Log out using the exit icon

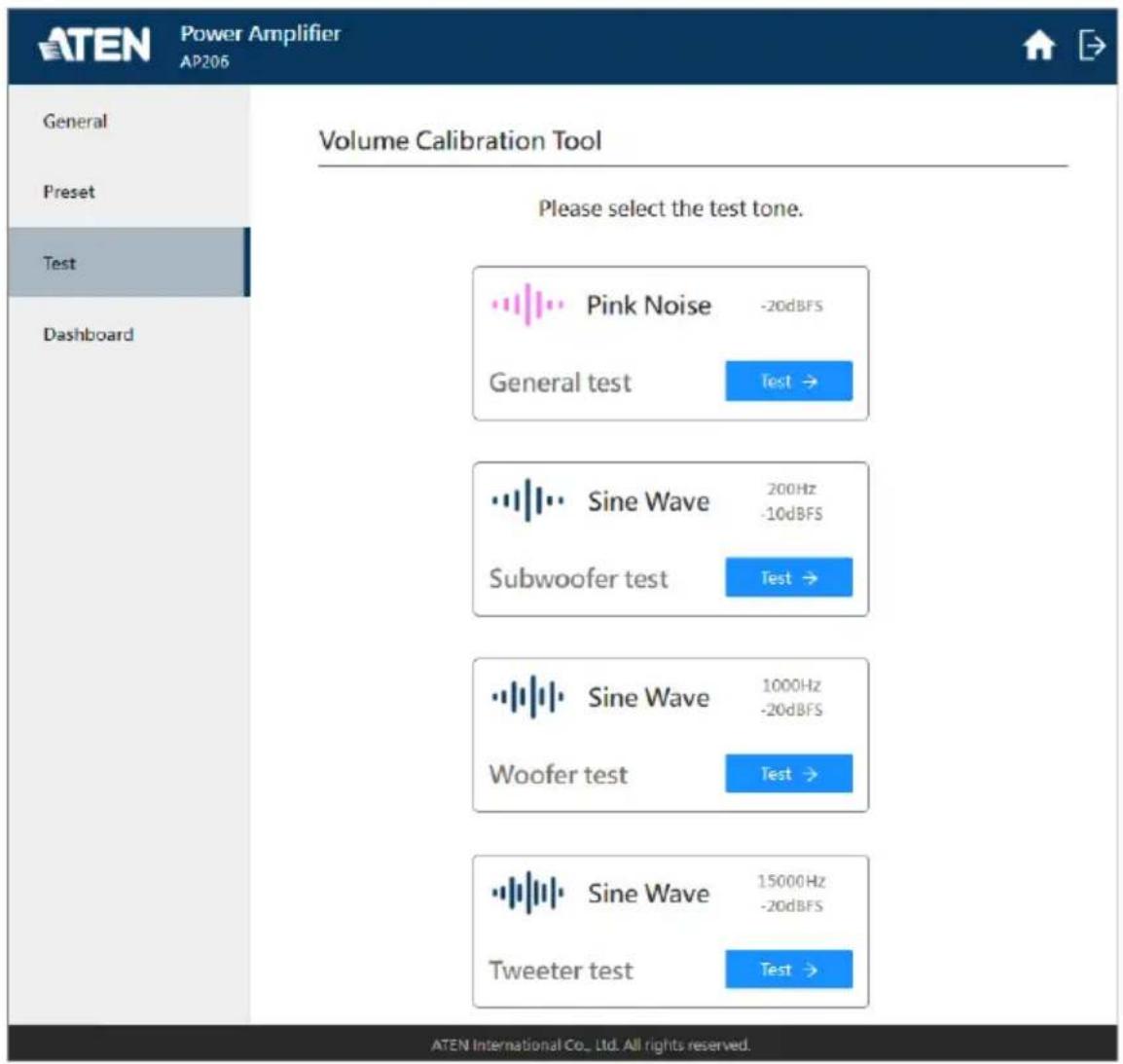(x=1092, y=46)
